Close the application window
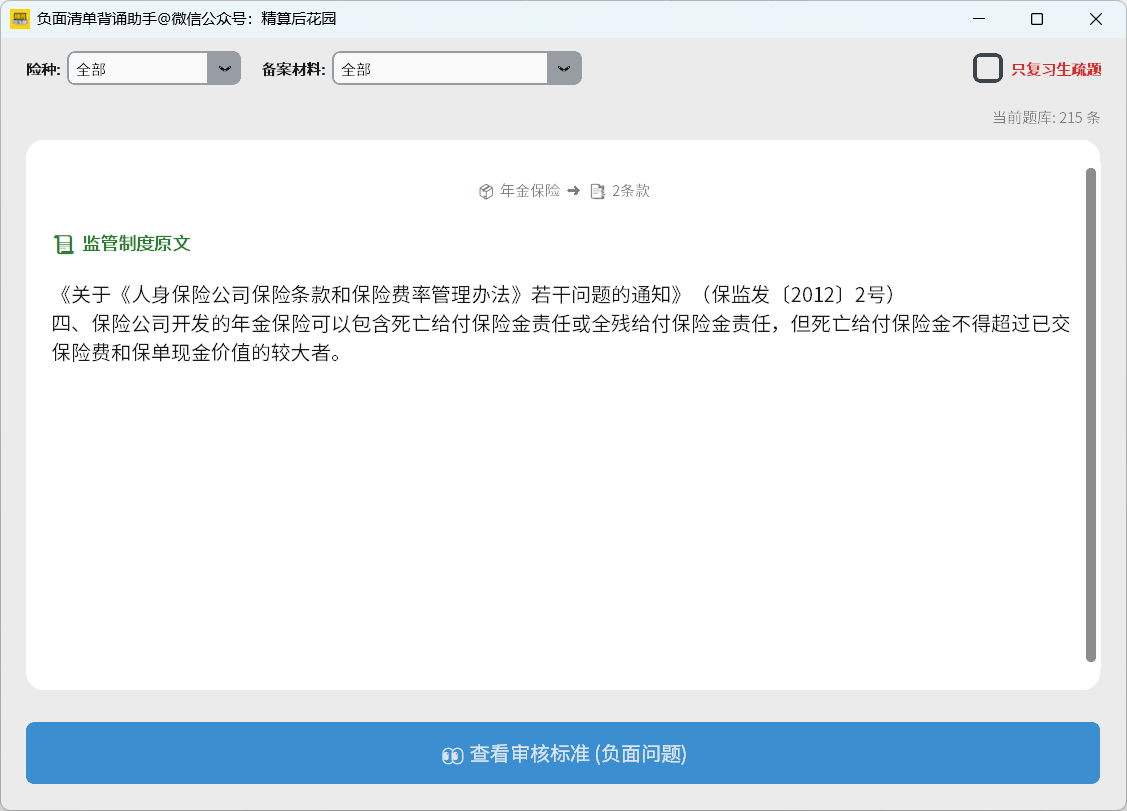 click(x=1093, y=19)
